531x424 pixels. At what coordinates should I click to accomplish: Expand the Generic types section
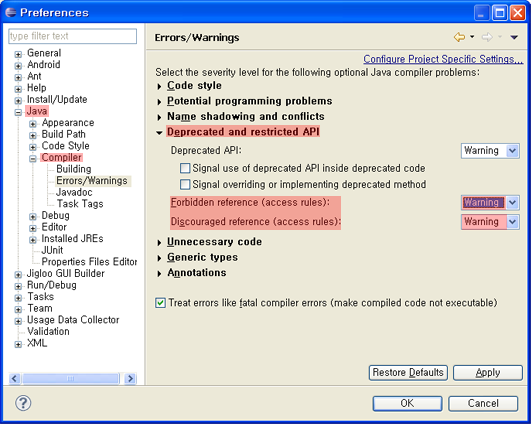159,258
